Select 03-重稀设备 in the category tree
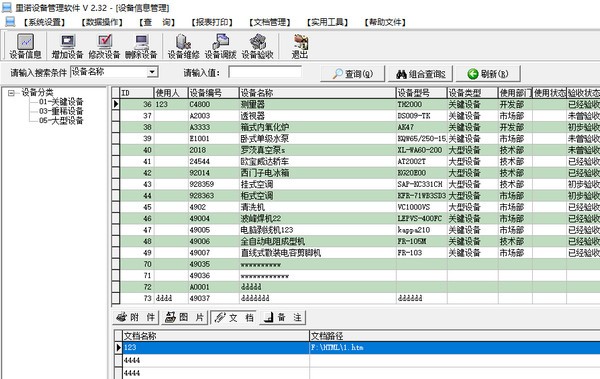The image size is (600, 379). click(x=61, y=111)
